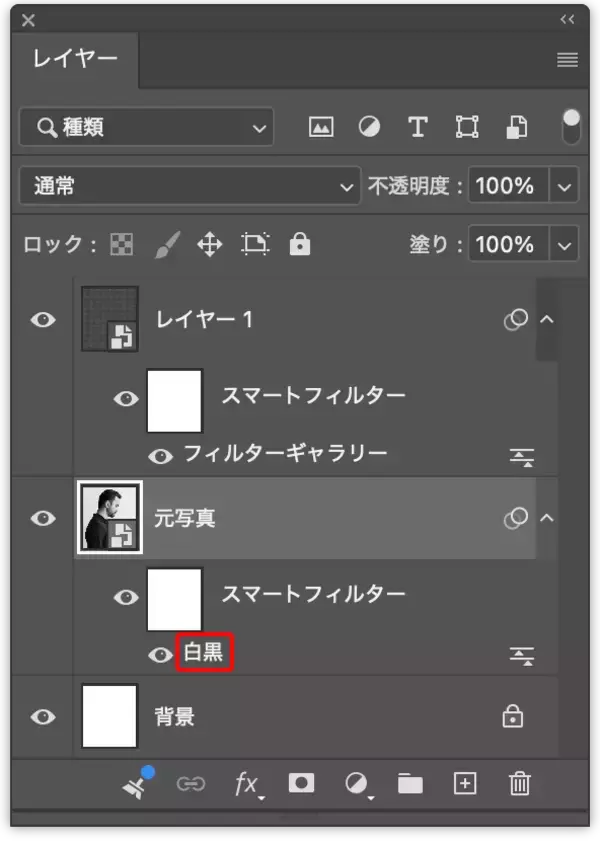Select the 元写真 layer name
The image size is (600, 841).
pyautogui.click(x=185, y=518)
